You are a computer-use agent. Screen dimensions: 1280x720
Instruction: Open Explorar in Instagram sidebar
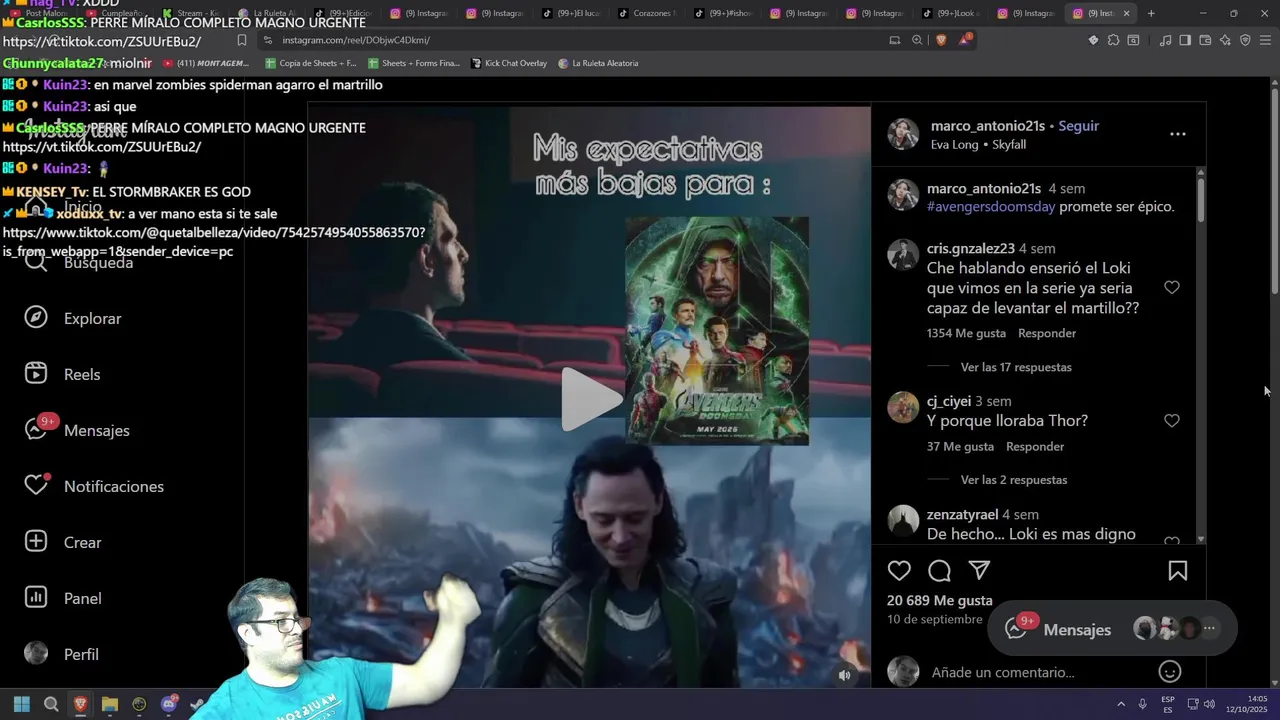pyautogui.click(x=72, y=318)
